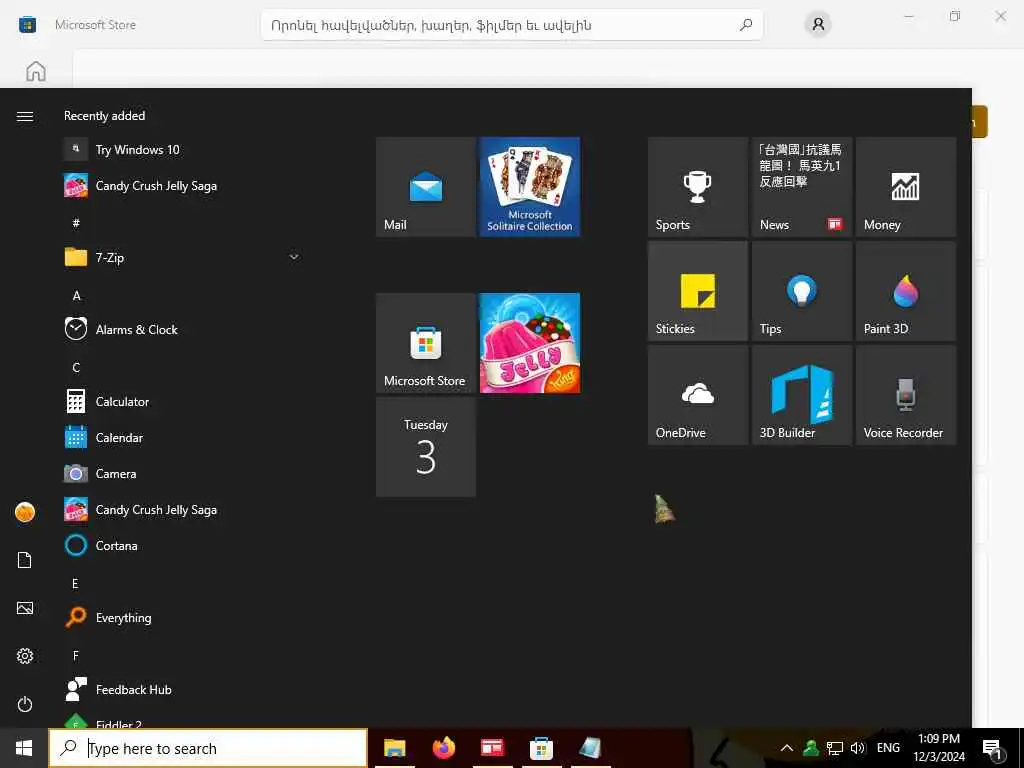The width and height of the screenshot is (1024, 768).
Task: Launch the Paint 3D tile
Action: (906, 291)
